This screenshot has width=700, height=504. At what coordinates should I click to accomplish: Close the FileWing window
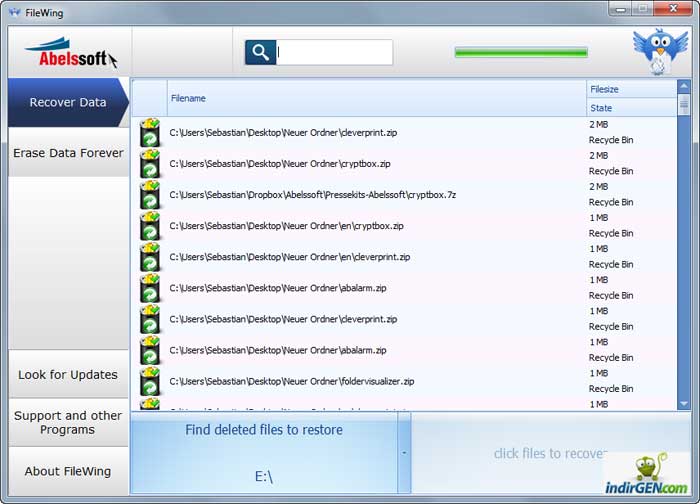(x=674, y=8)
